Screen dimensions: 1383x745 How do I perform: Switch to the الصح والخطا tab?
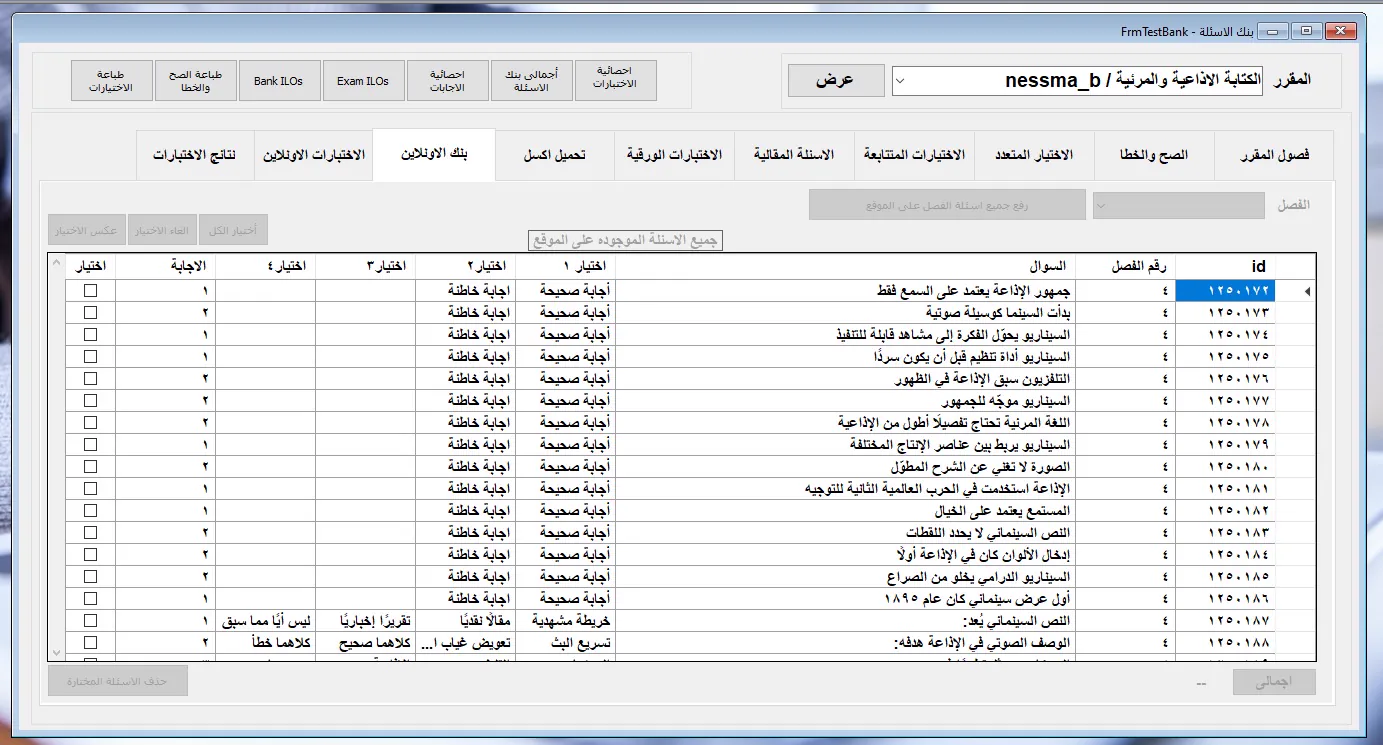tap(1154, 155)
